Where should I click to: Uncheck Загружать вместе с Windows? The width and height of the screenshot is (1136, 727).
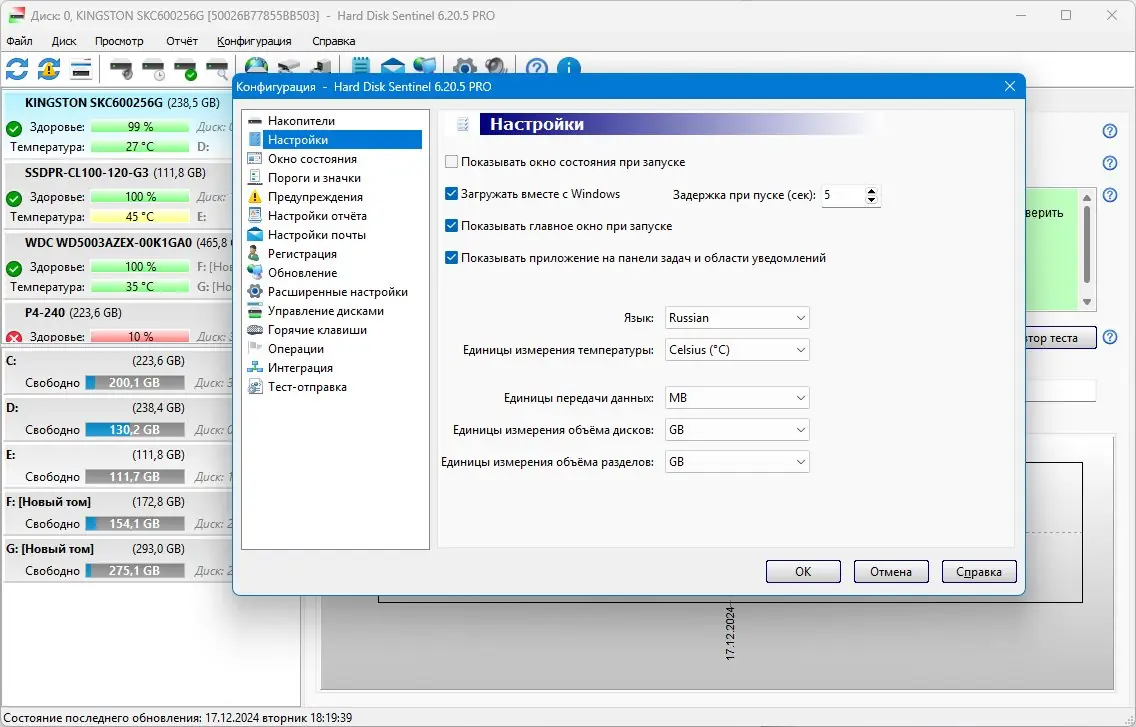pyautogui.click(x=451, y=194)
